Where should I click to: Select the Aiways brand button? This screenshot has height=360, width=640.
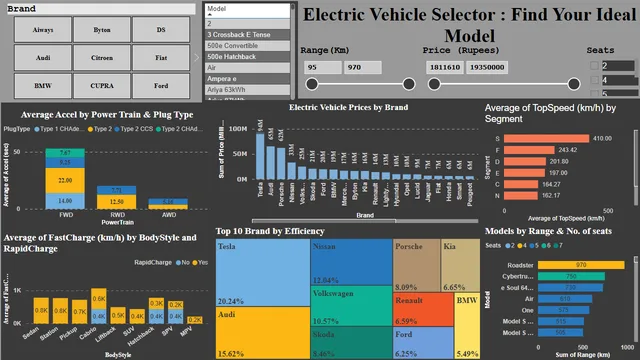(x=43, y=30)
